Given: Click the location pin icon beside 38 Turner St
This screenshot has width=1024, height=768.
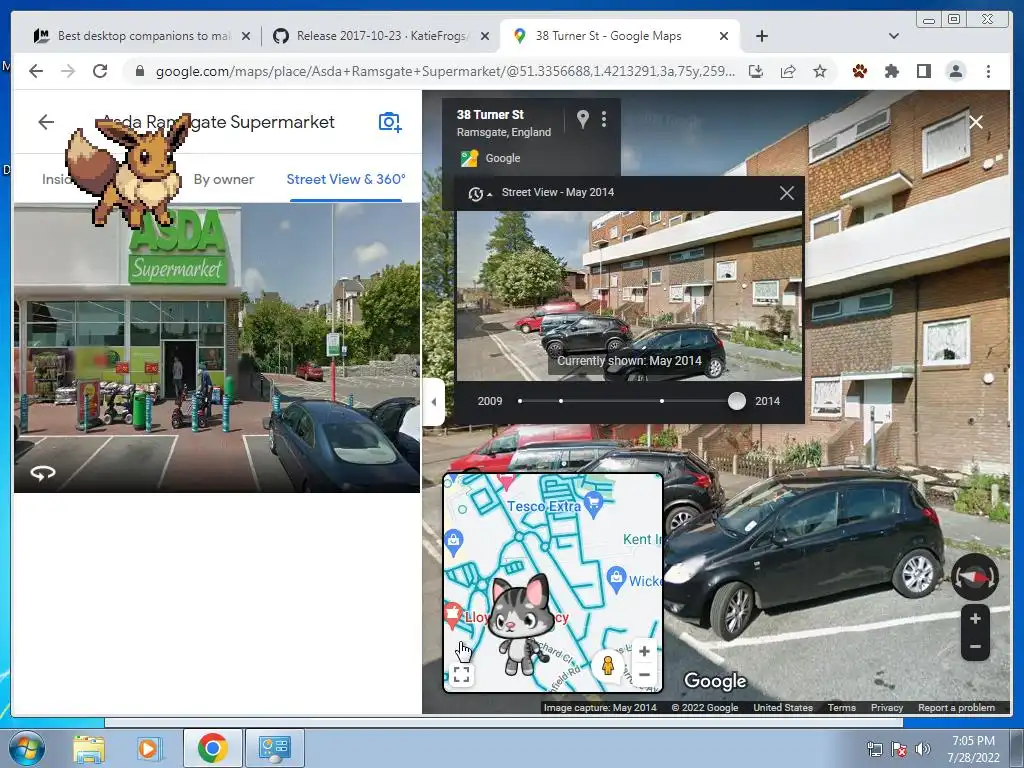Looking at the screenshot, I should [583, 118].
